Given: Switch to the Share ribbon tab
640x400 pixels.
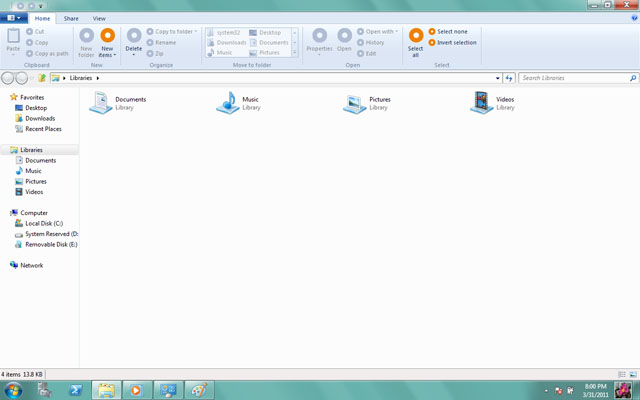Looking at the screenshot, I should pos(71,18).
